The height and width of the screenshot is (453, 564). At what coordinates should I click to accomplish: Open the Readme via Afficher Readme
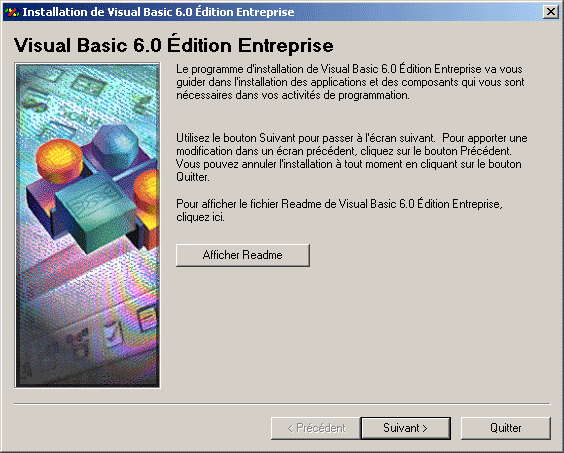(x=242, y=255)
